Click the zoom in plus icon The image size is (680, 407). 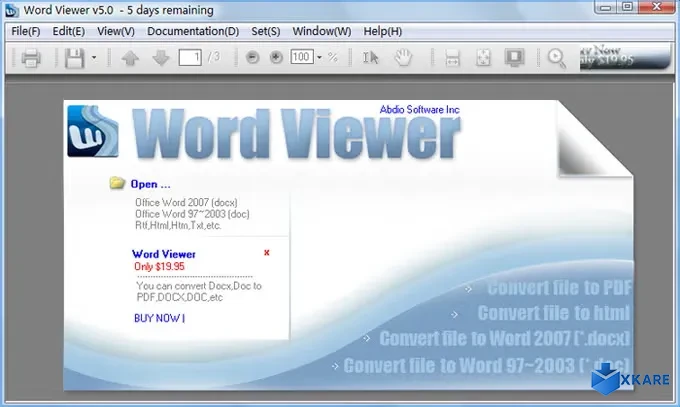tap(276, 57)
